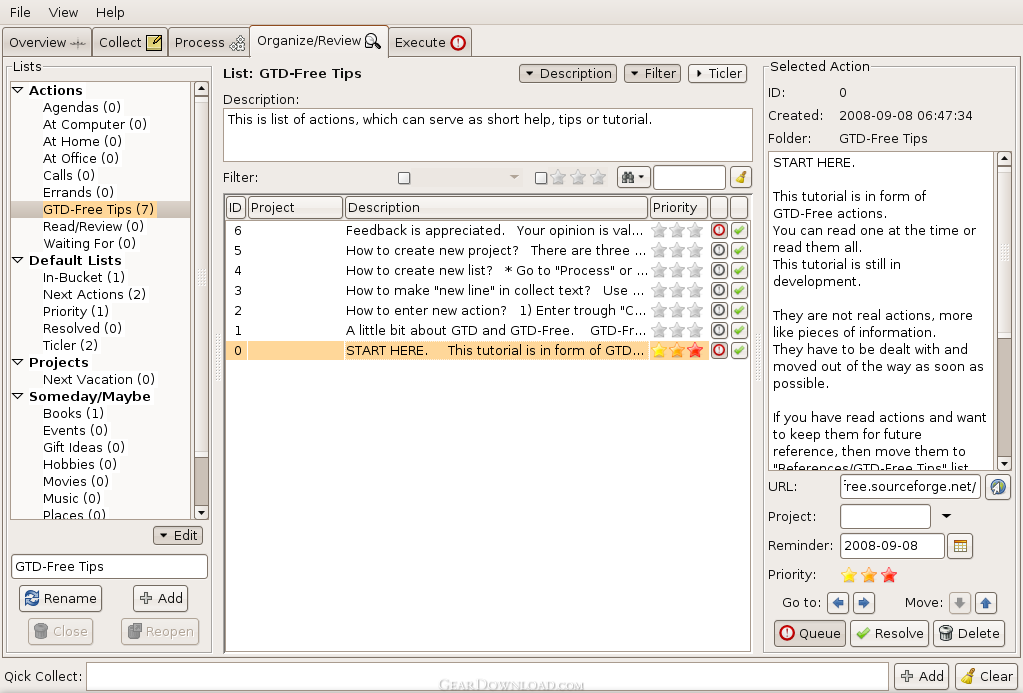
Task: Click the resolve checkmark in row 5
Action: coord(739,251)
